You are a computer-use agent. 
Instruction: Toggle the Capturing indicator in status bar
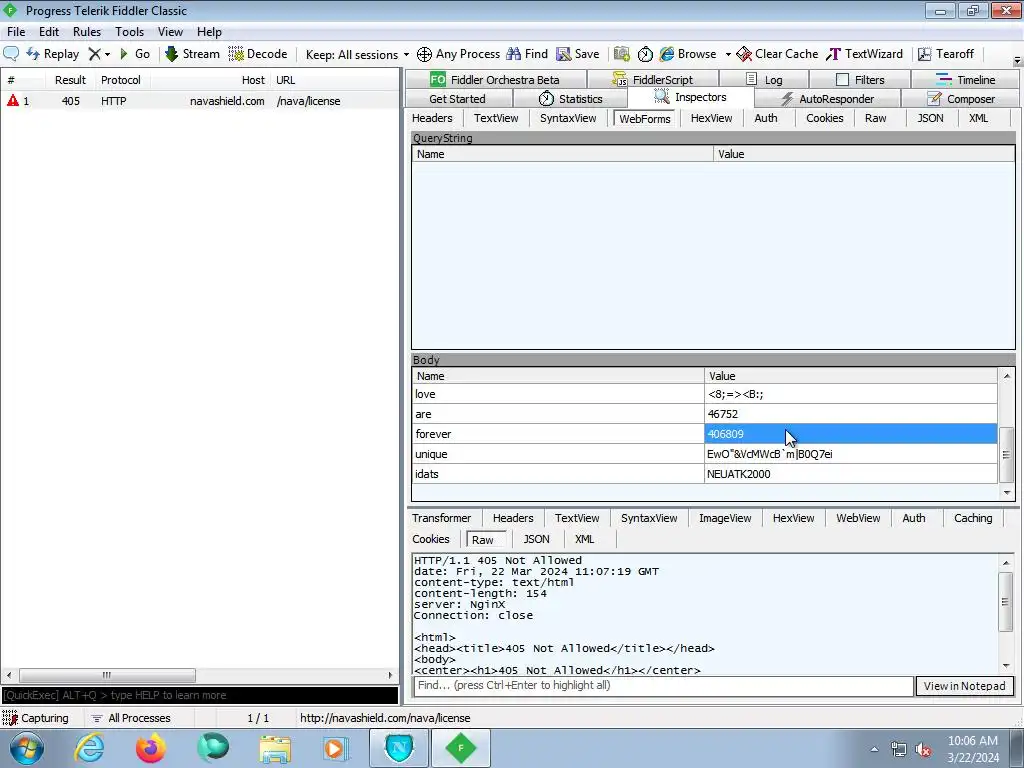pos(36,718)
